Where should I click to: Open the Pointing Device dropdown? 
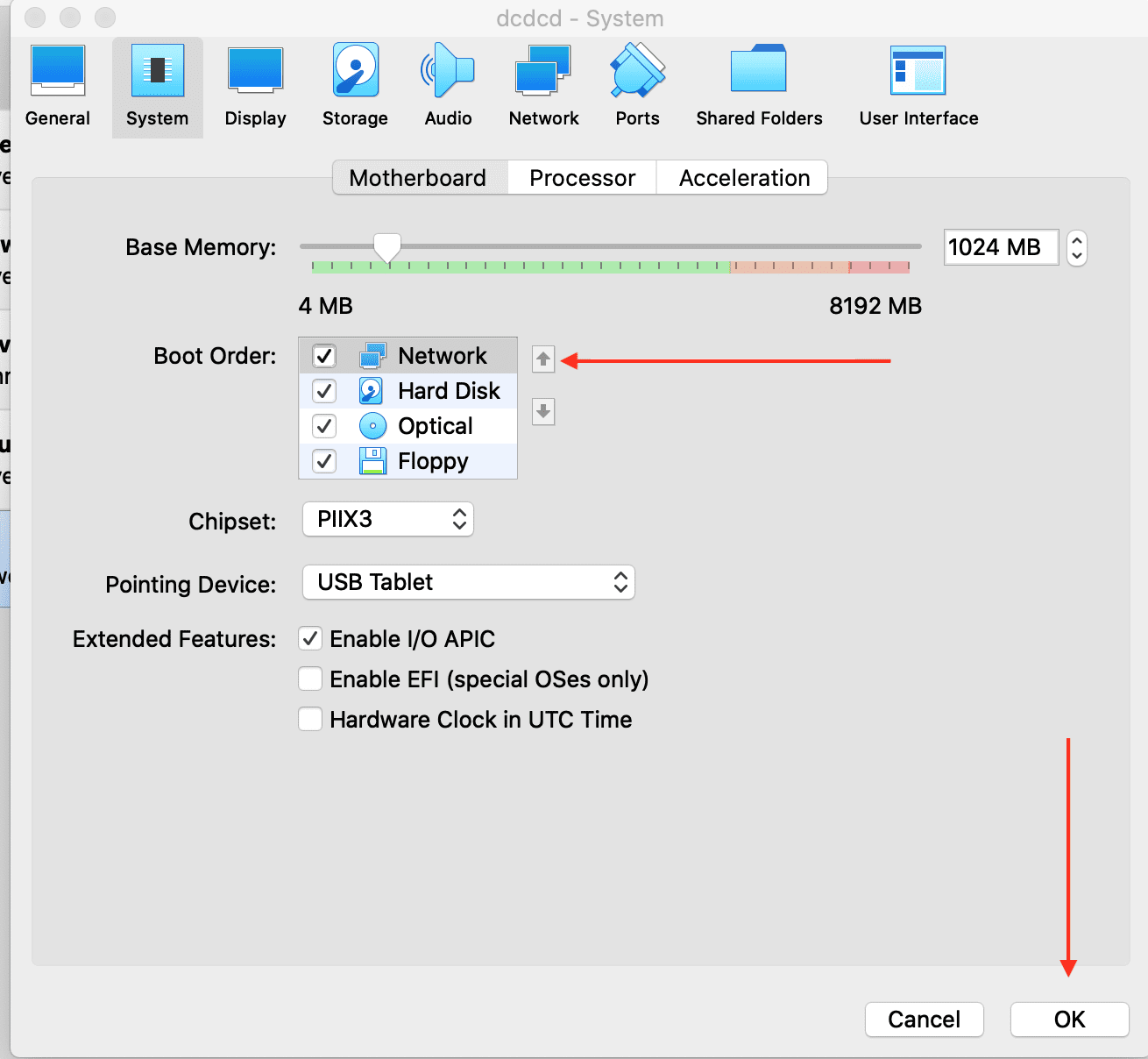pos(468,582)
